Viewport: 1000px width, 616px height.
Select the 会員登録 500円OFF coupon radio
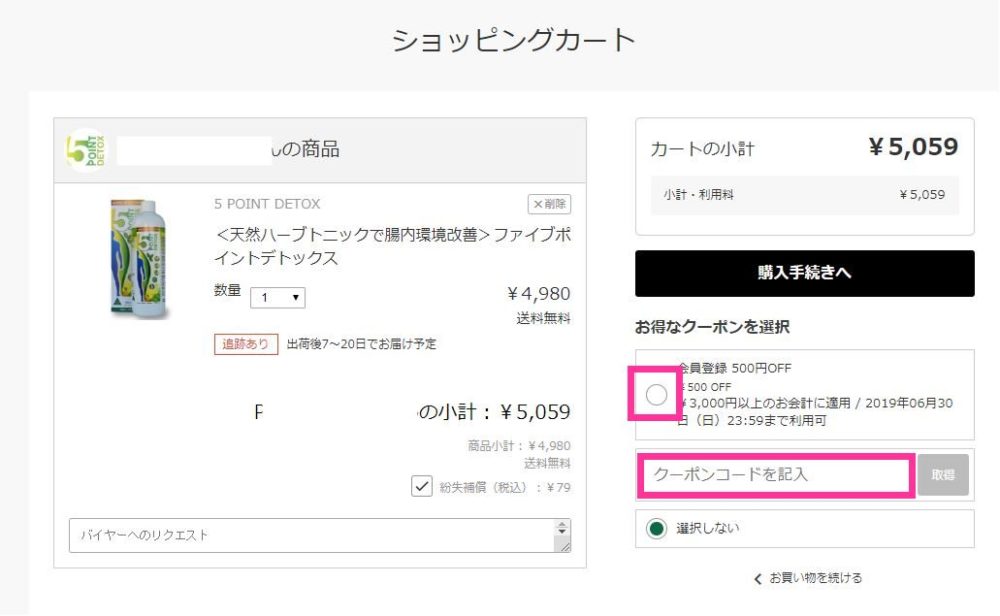(656, 395)
